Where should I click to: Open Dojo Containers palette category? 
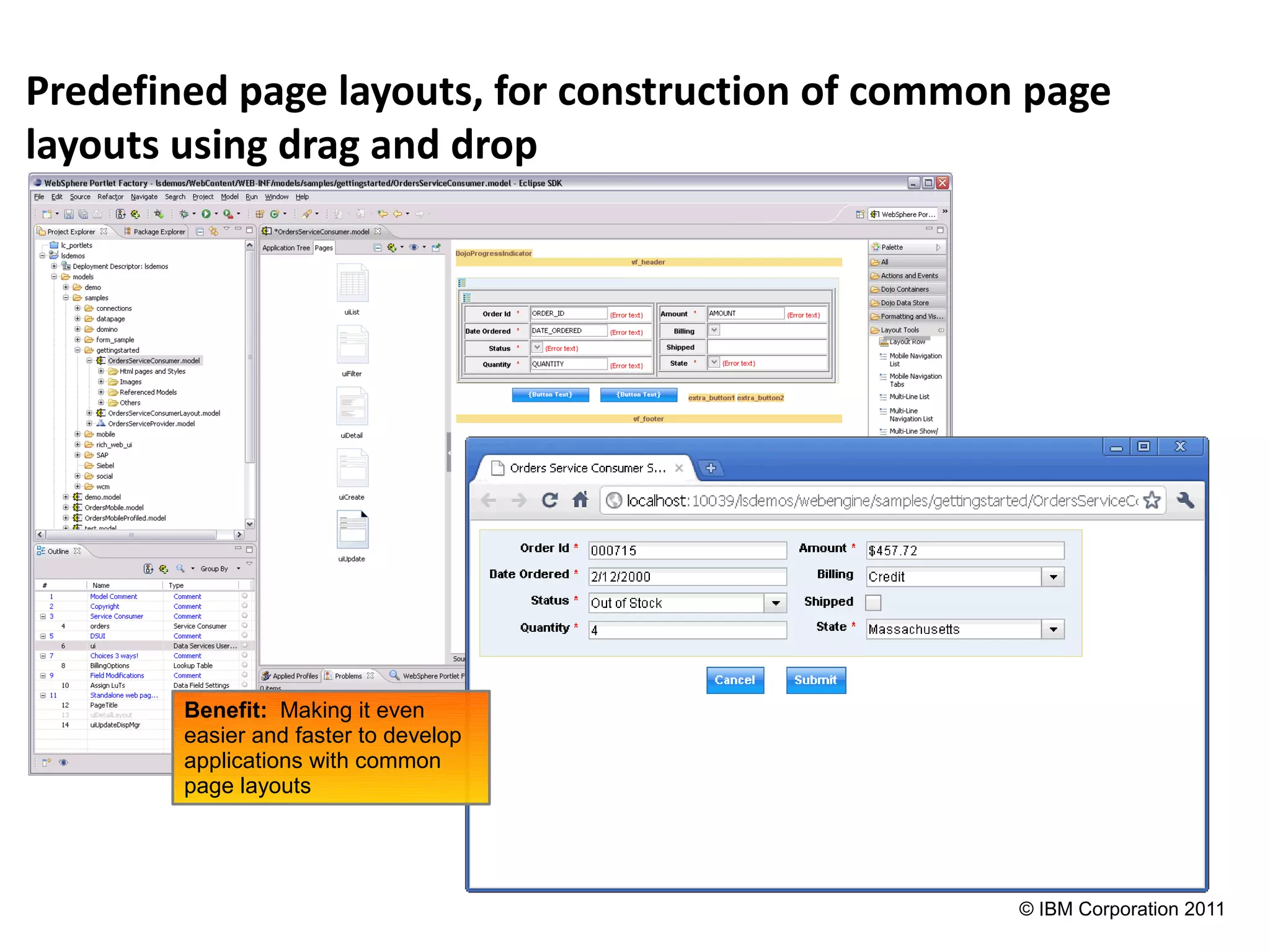coord(908,290)
